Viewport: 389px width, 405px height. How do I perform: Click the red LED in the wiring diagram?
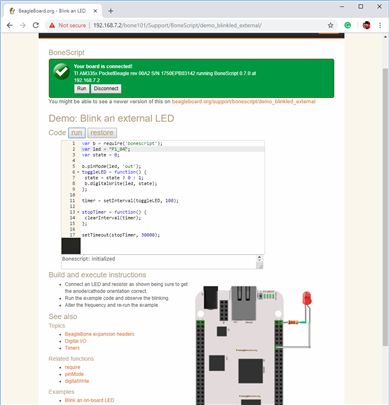[x=307, y=298]
